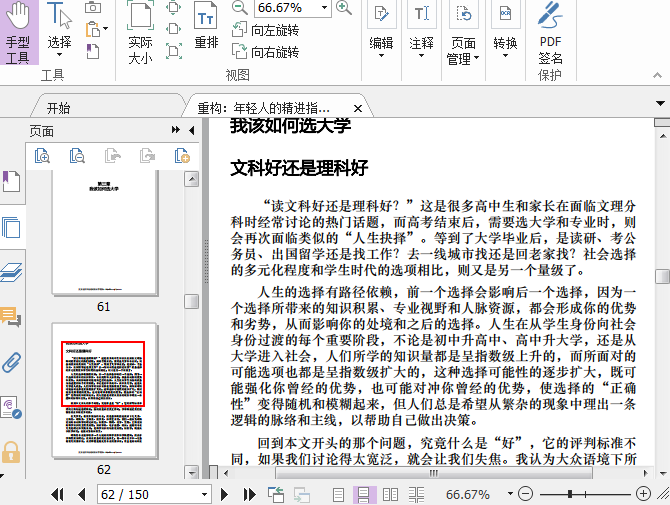
Task: Open the Page Management (页面管理) menu
Action: 463,33
